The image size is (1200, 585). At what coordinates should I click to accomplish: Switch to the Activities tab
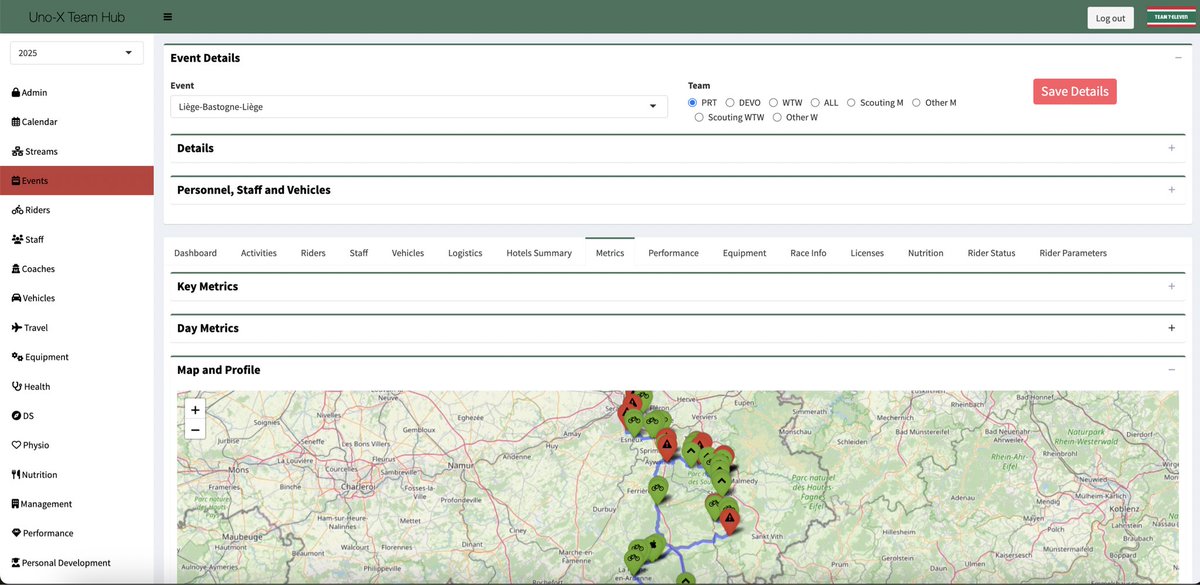click(x=259, y=253)
